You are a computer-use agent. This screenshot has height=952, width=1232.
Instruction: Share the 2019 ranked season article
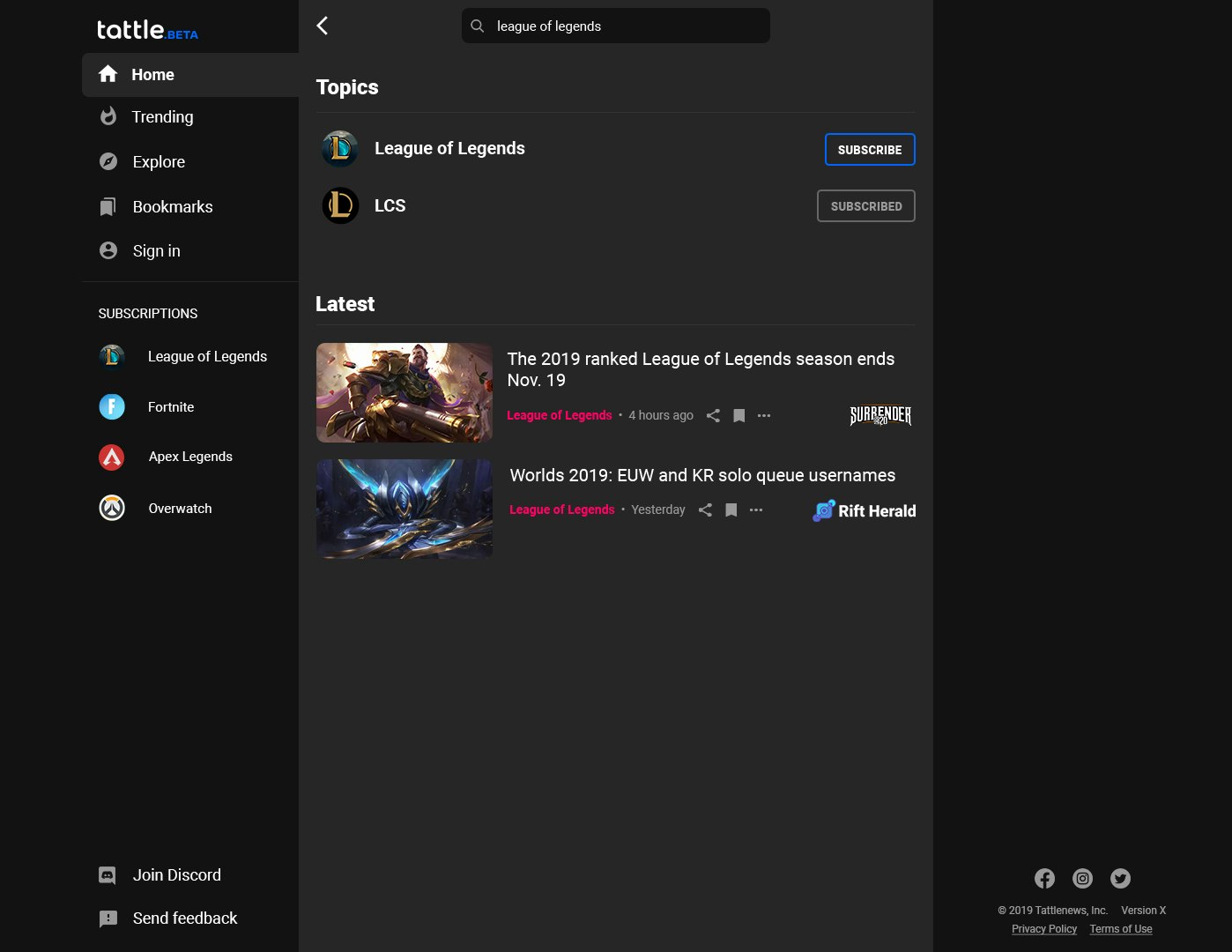(x=713, y=415)
